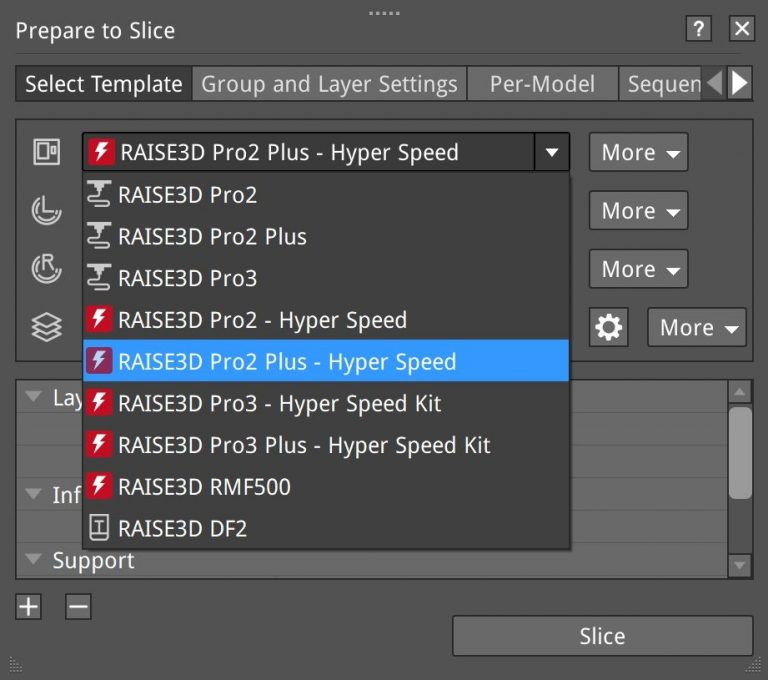Open the More menu next to printer
Image resolution: width=768 pixels, height=680 pixels.
(638, 153)
